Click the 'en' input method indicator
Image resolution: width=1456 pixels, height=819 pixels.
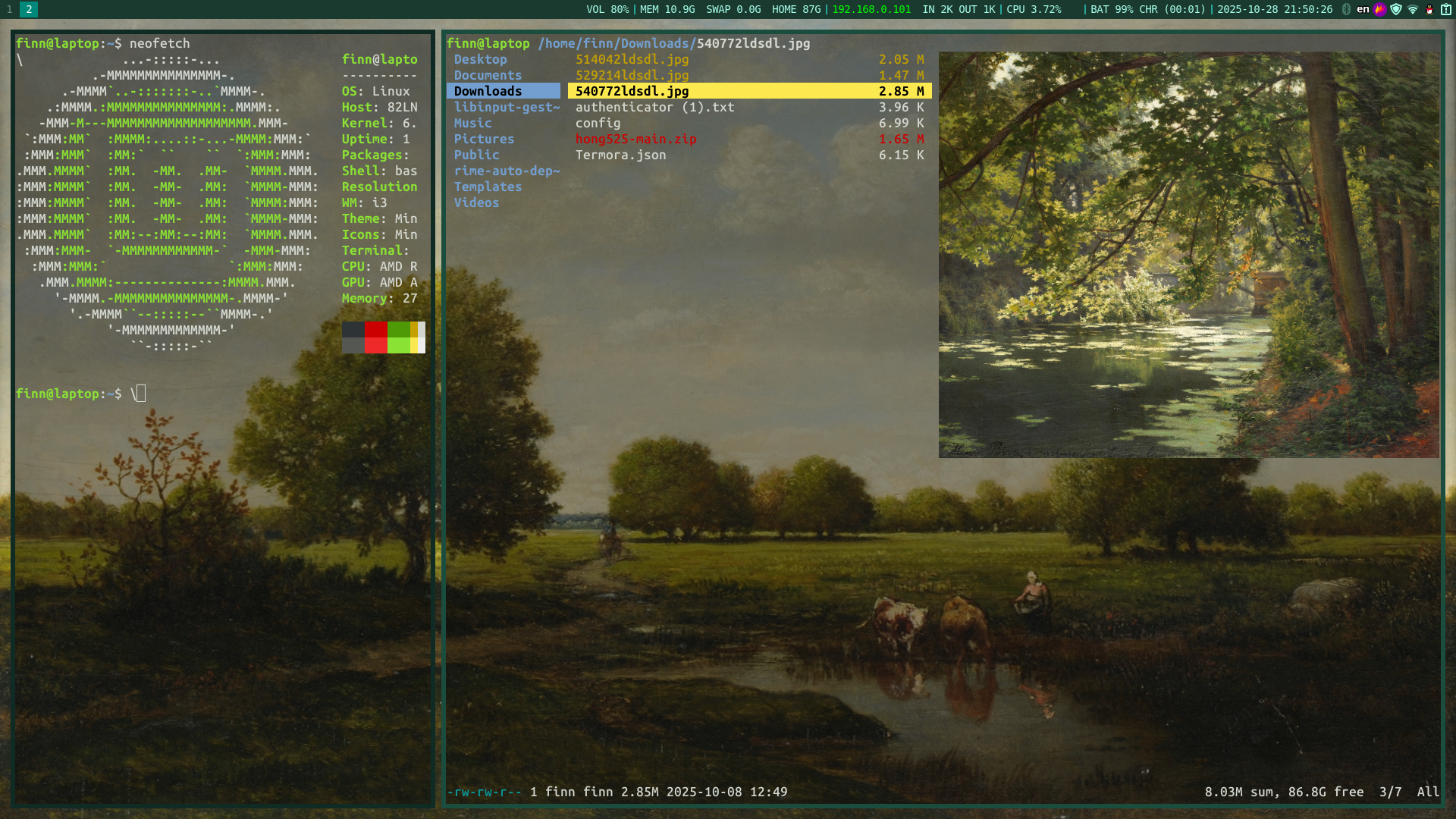pos(1363,9)
